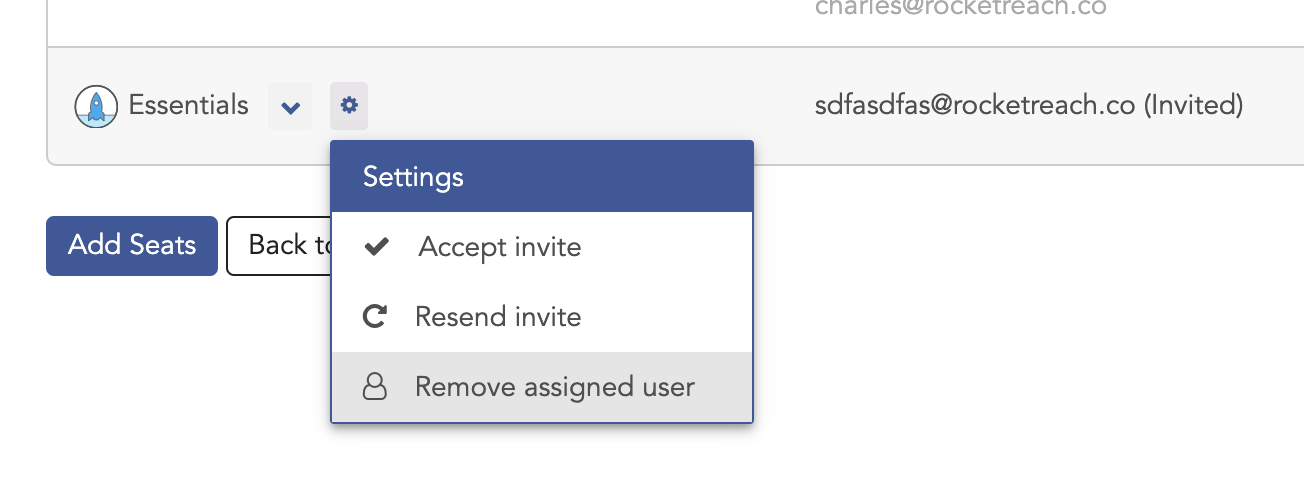This screenshot has height=486, width=1304.
Task: Click the rocket Essentials plan icon
Action: [96, 106]
